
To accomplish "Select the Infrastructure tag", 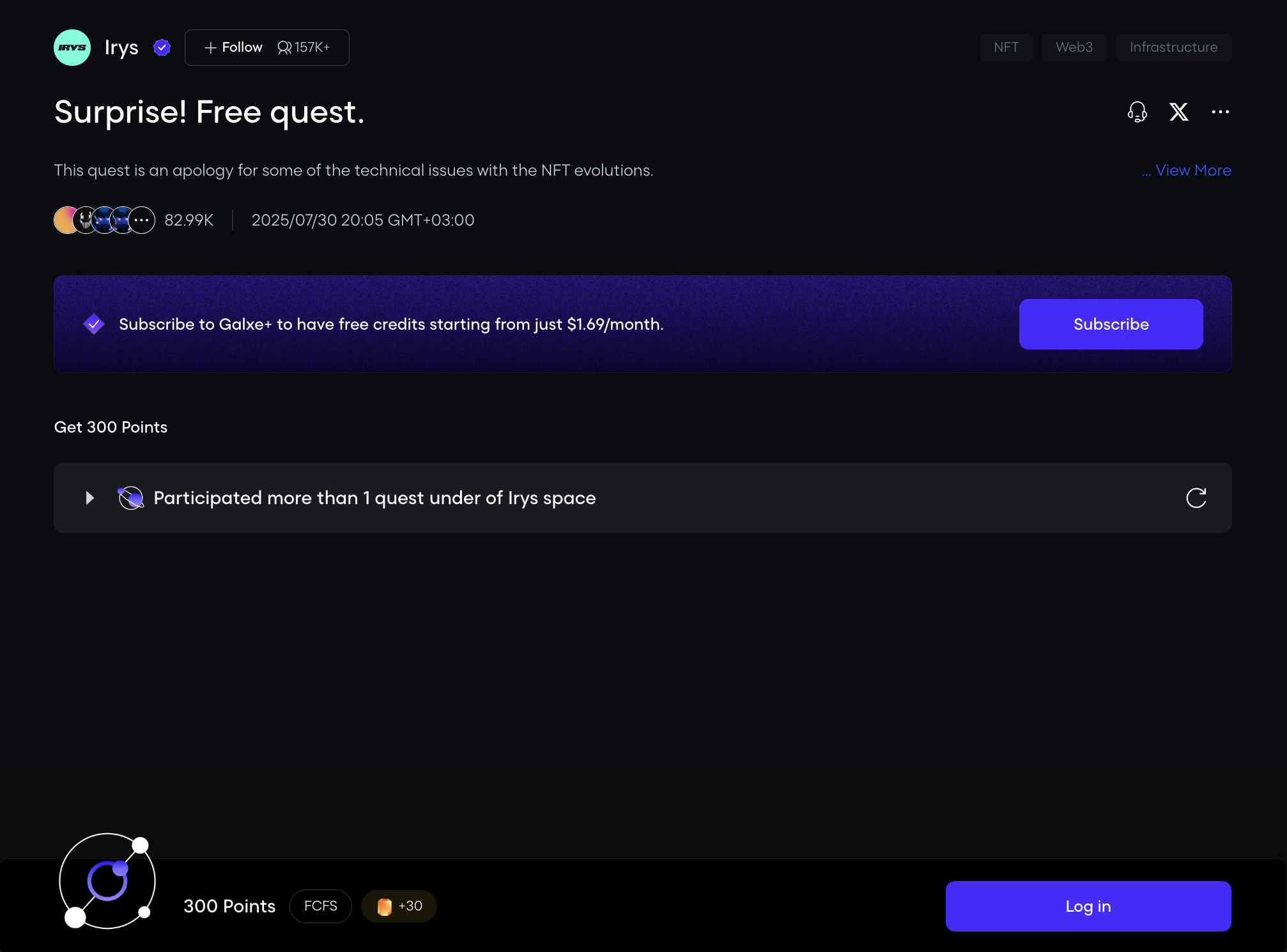I will 1173,47.
